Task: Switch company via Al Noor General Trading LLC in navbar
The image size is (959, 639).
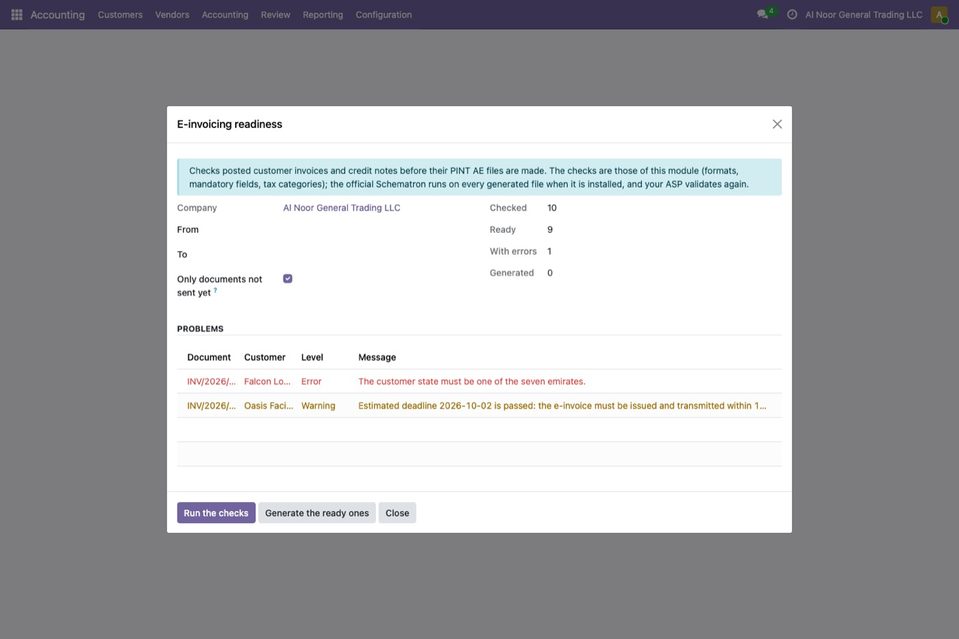Action: point(863,15)
